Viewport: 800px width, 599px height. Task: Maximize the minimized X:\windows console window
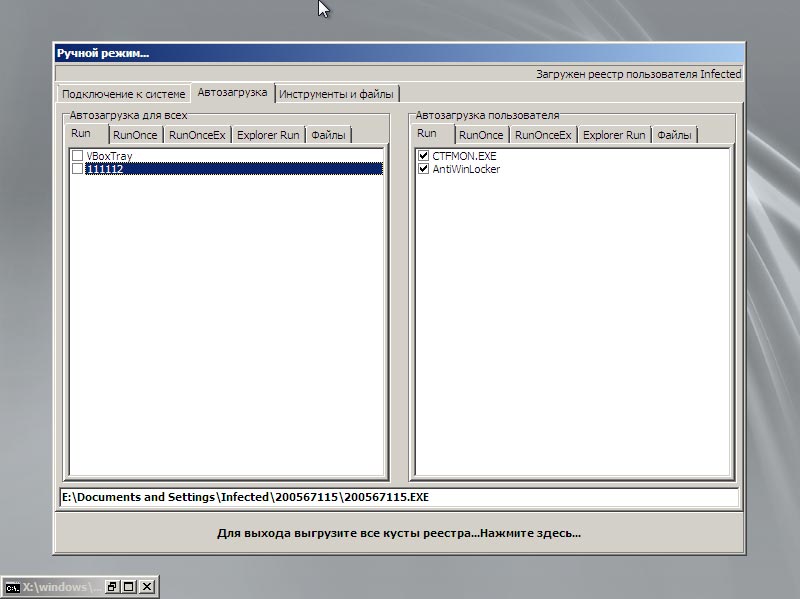click(129, 587)
